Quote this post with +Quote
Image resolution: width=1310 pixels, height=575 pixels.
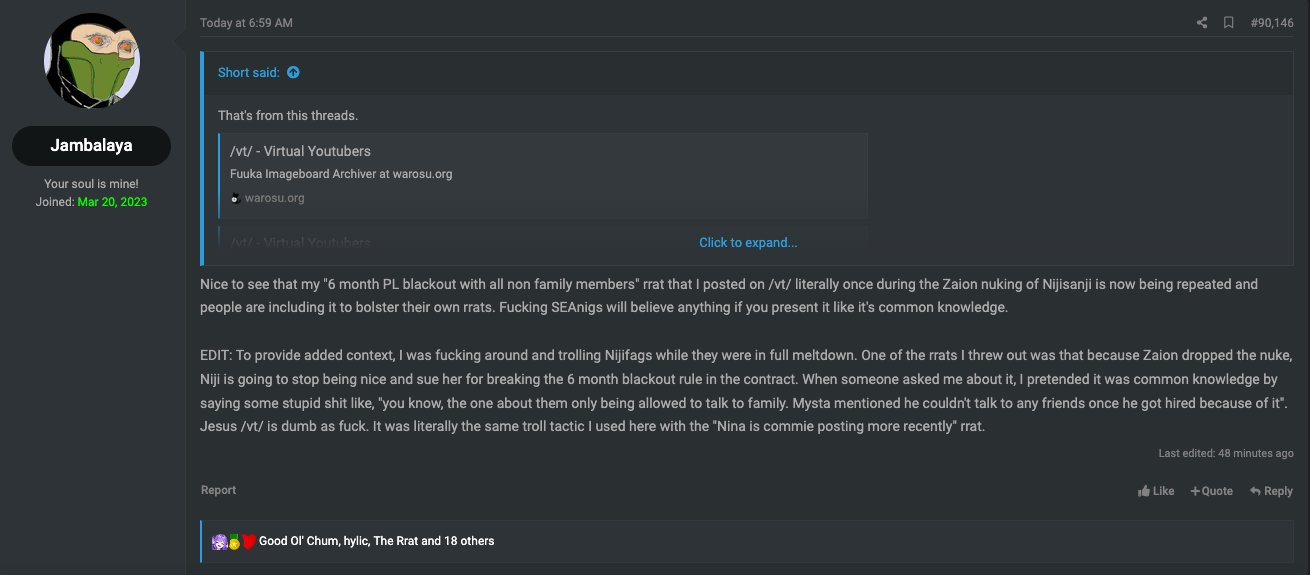coord(1211,491)
